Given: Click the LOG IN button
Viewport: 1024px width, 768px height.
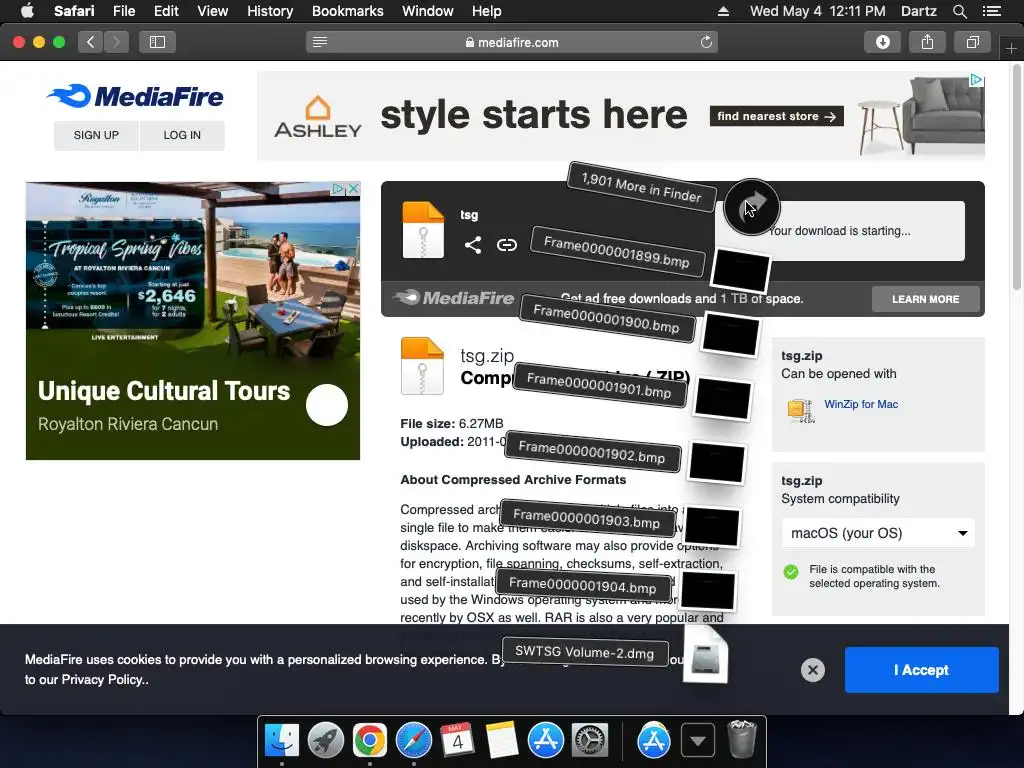Looking at the screenshot, I should (x=182, y=135).
